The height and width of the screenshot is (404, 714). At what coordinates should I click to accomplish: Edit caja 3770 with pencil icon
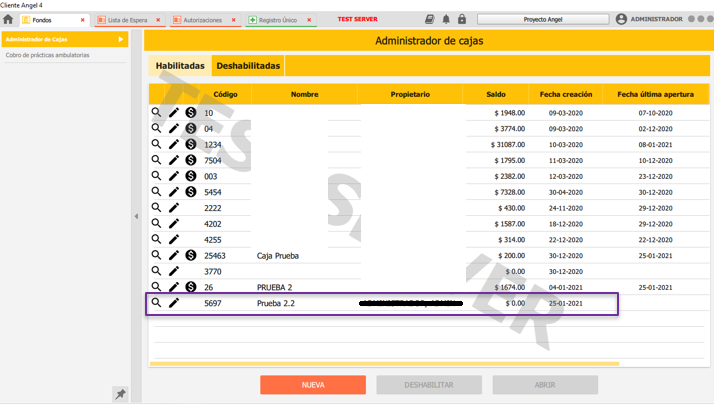(x=173, y=271)
